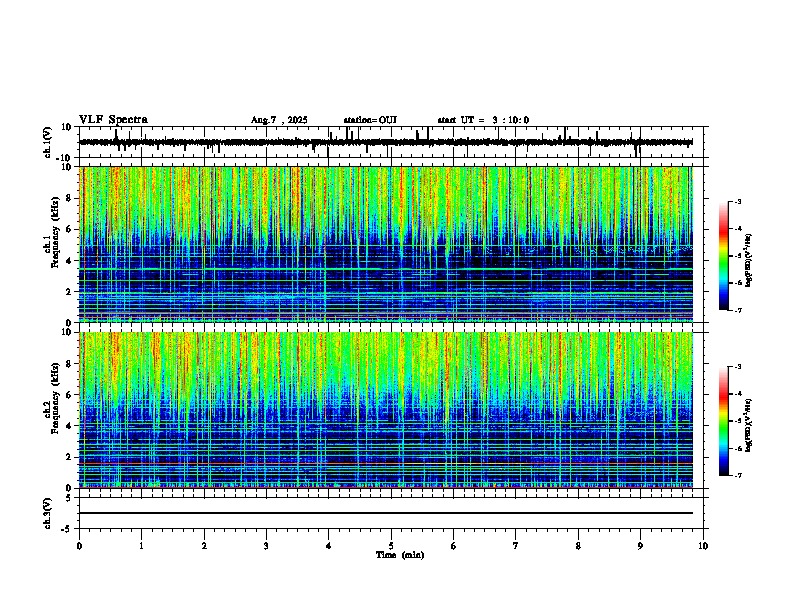This screenshot has height=612, width=792.
Task: Click the "8" kHz tick on ch.1 spectrogram
Action: 70,198
